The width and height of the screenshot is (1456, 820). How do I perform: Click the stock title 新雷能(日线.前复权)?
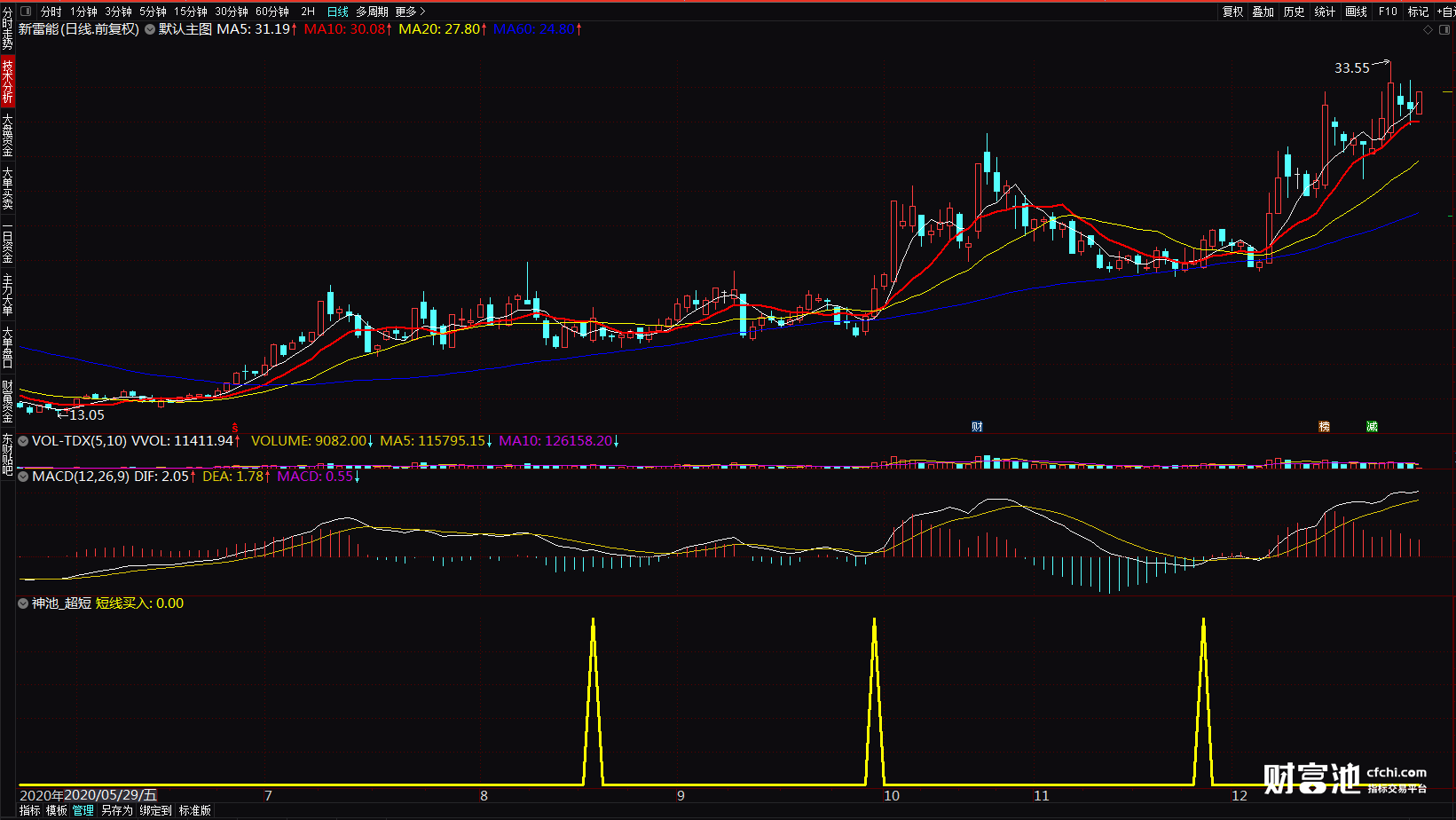coord(79,29)
